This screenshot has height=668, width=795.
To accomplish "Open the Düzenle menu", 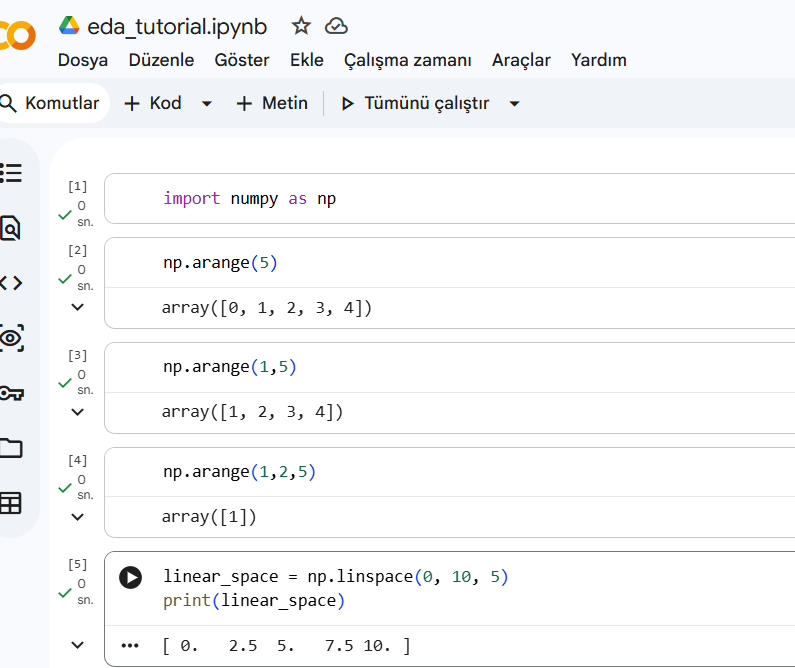I will tap(161, 60).
